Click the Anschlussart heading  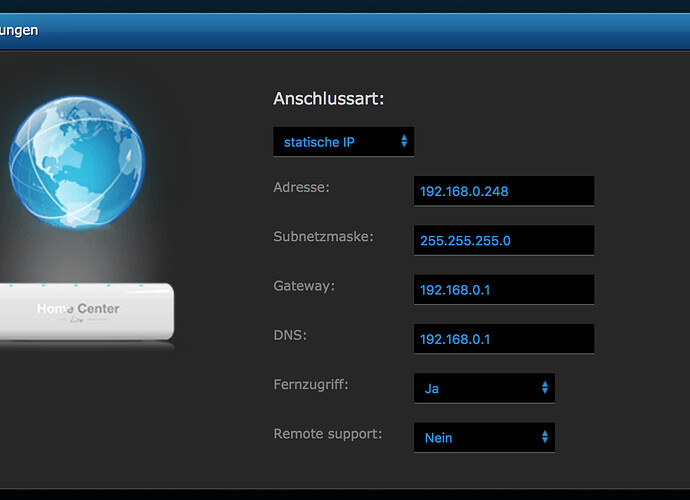[x=329, y=99]
